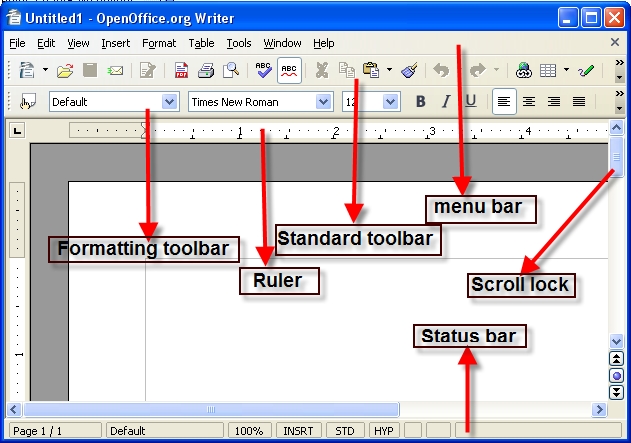
Task: Show more Formatting toolbar buttons chevron
Action: tap(619, 94)
